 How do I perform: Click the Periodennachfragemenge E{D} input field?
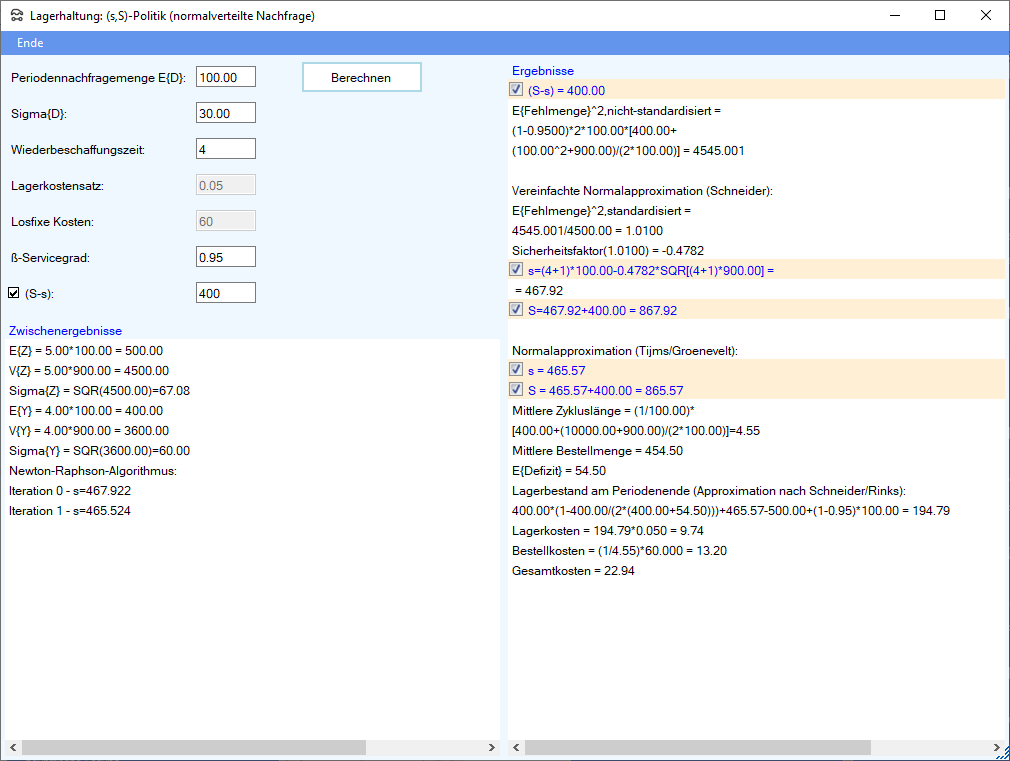(226, 77)
